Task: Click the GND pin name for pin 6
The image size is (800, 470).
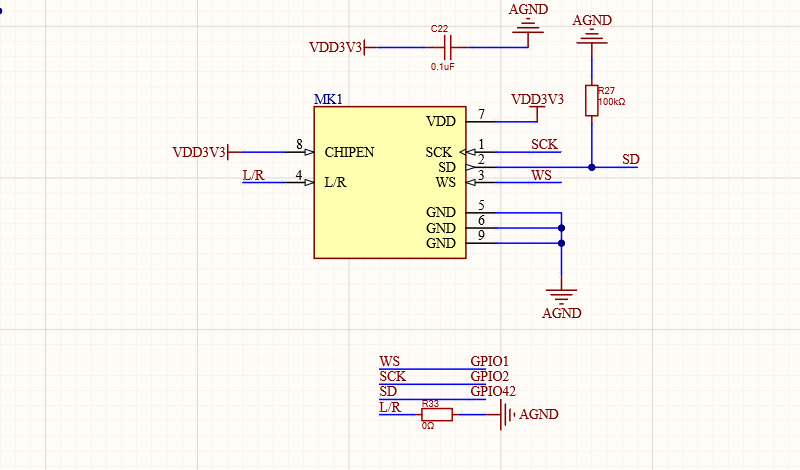Action: point(441,228)
